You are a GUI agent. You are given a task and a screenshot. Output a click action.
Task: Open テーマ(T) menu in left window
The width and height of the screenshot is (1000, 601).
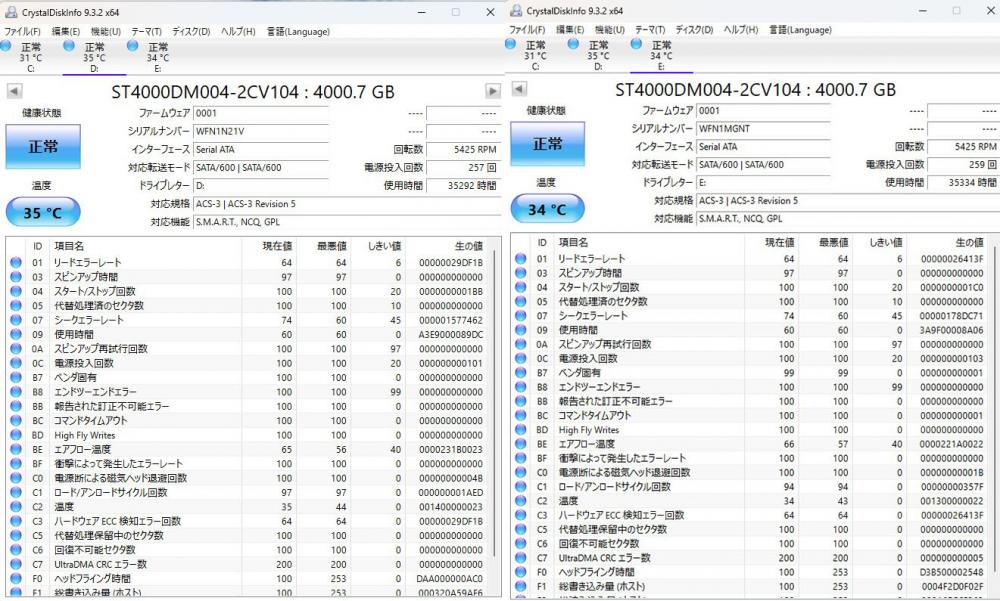click(x=146, y=31)
